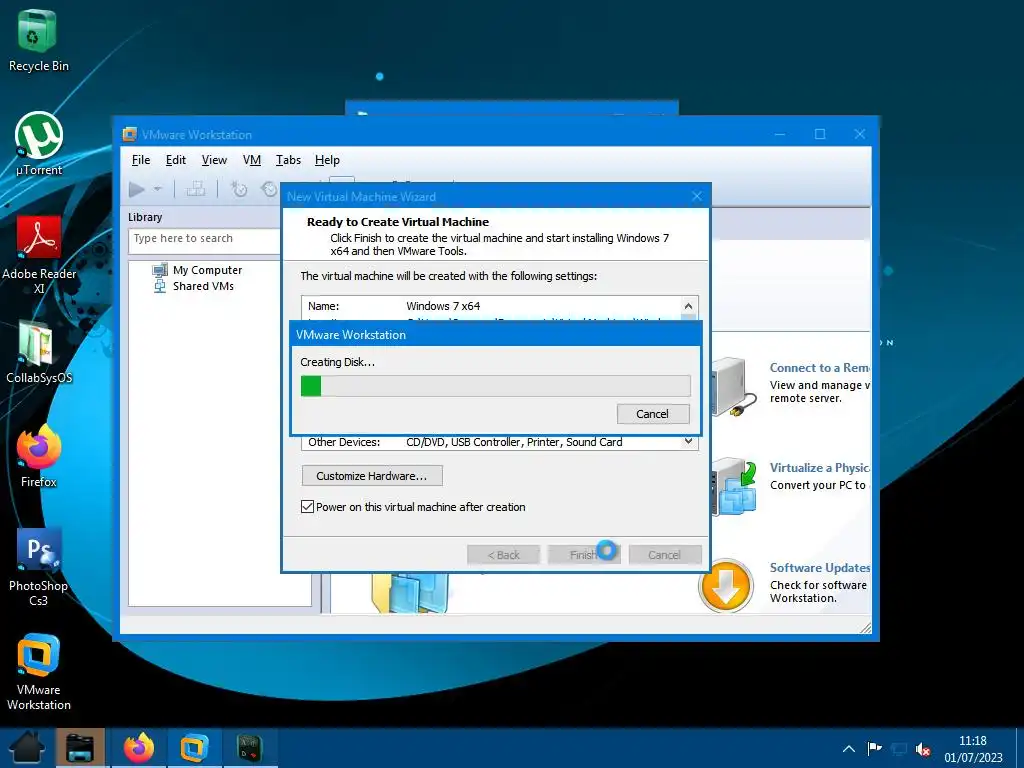Click the Power On play toolbar icon
1024x768 pixels.
(136, 189)
